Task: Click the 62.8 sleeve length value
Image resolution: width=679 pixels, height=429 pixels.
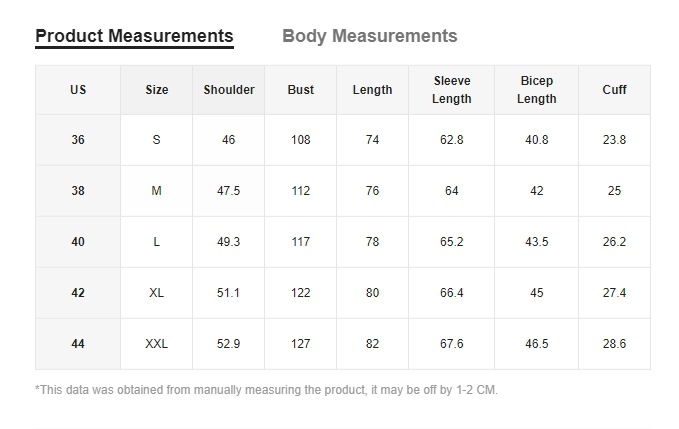Action: (x=452, y=140)
